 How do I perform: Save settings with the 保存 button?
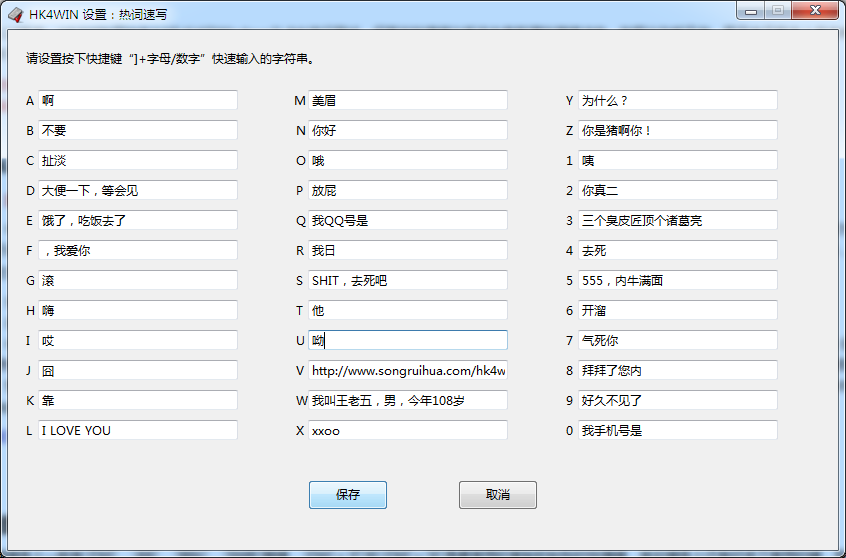[348, 495]
